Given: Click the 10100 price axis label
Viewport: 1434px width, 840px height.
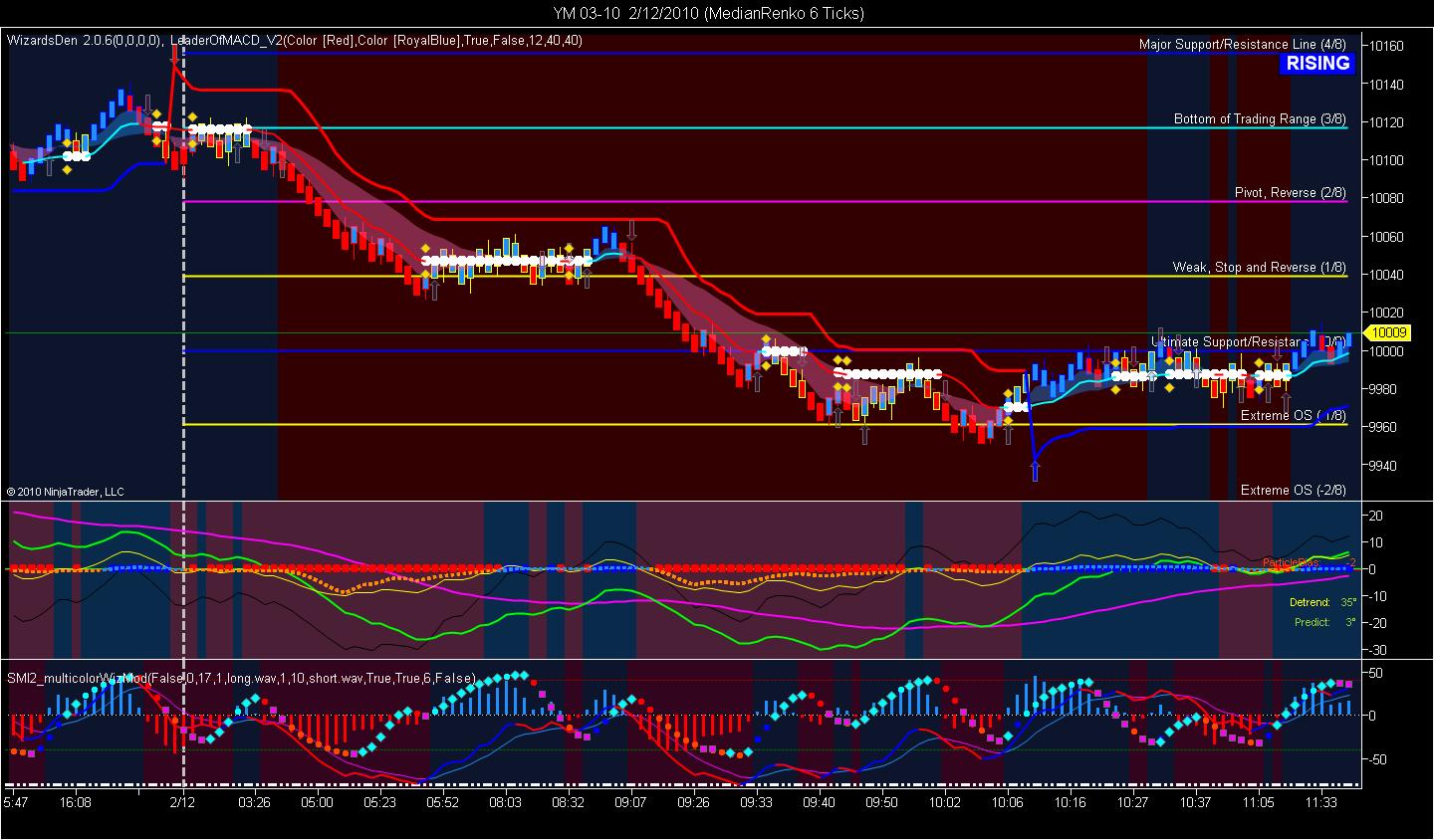Looking at the screenshot, I should pyautogui.click(x=1386, y=161).
